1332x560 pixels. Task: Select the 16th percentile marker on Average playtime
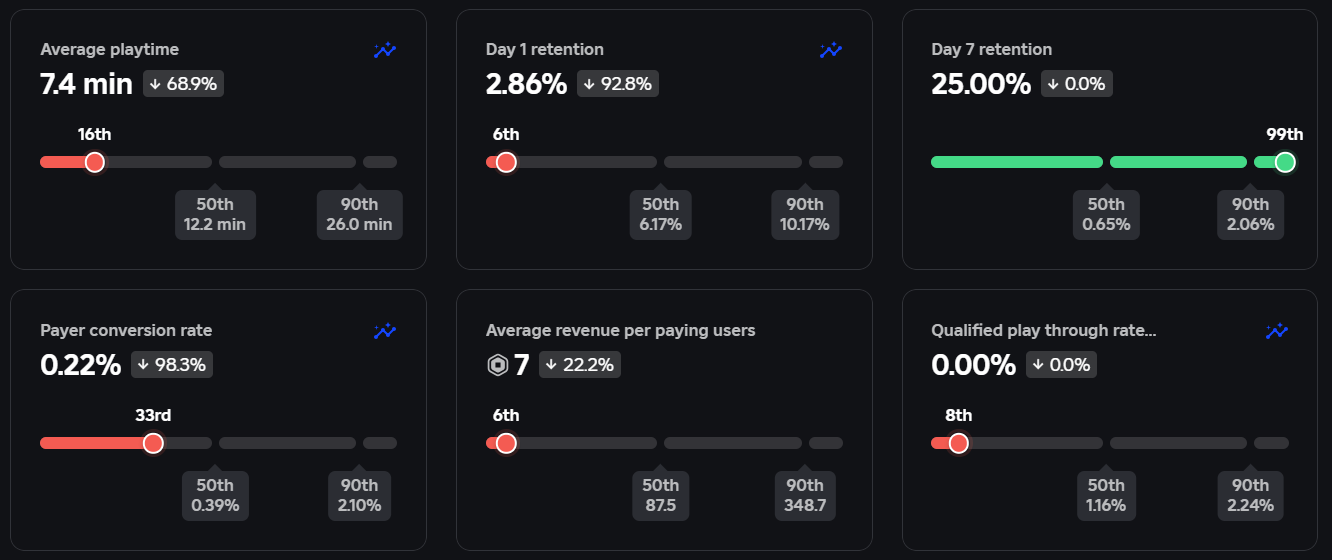[x=95, y=162]
